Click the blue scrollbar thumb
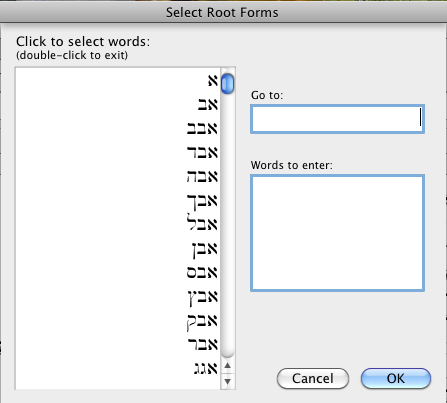The height and width of the screenshot is (403, 447). pos(228,83)
